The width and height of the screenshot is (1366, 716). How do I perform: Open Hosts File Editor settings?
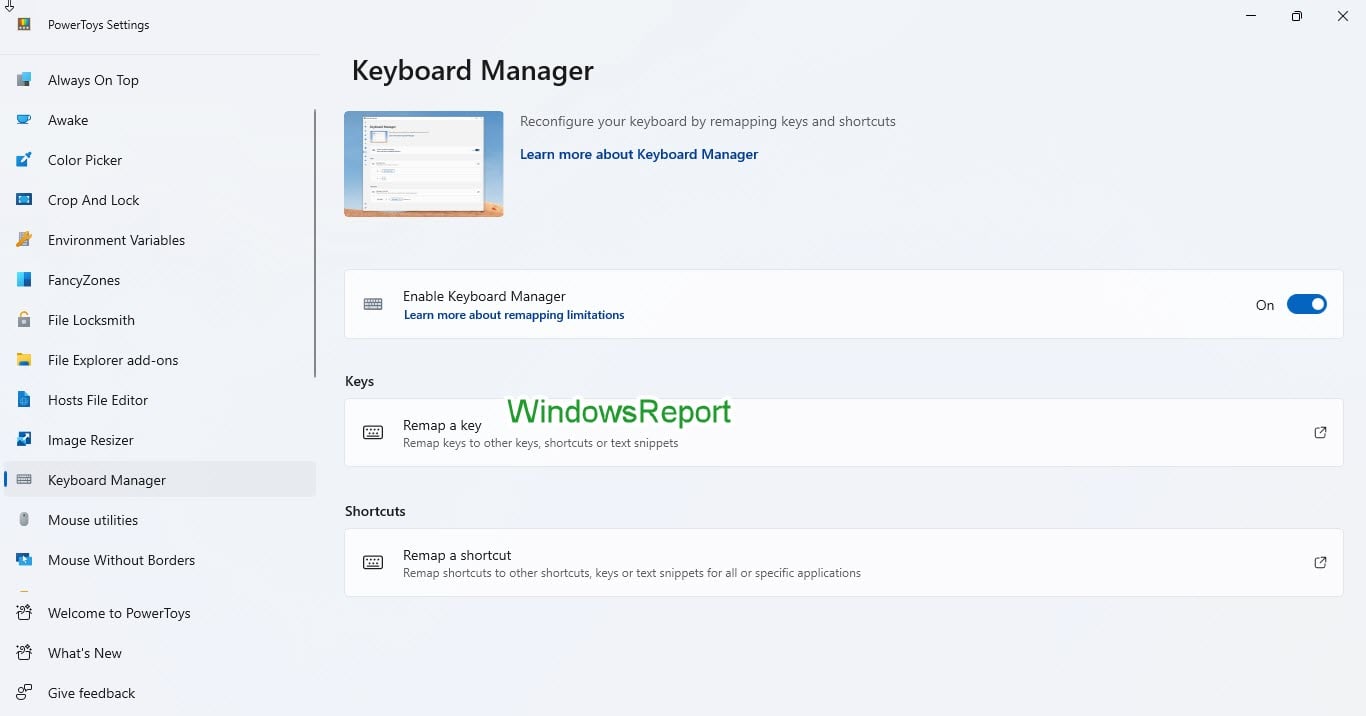(160, 400)
